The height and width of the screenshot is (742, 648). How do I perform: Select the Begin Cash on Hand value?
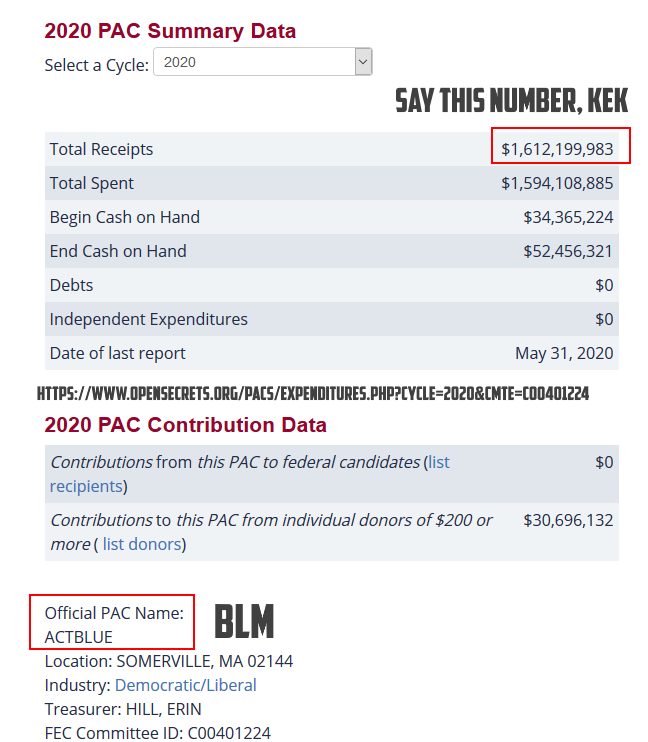pyautogui.click(x=568, y=217)
